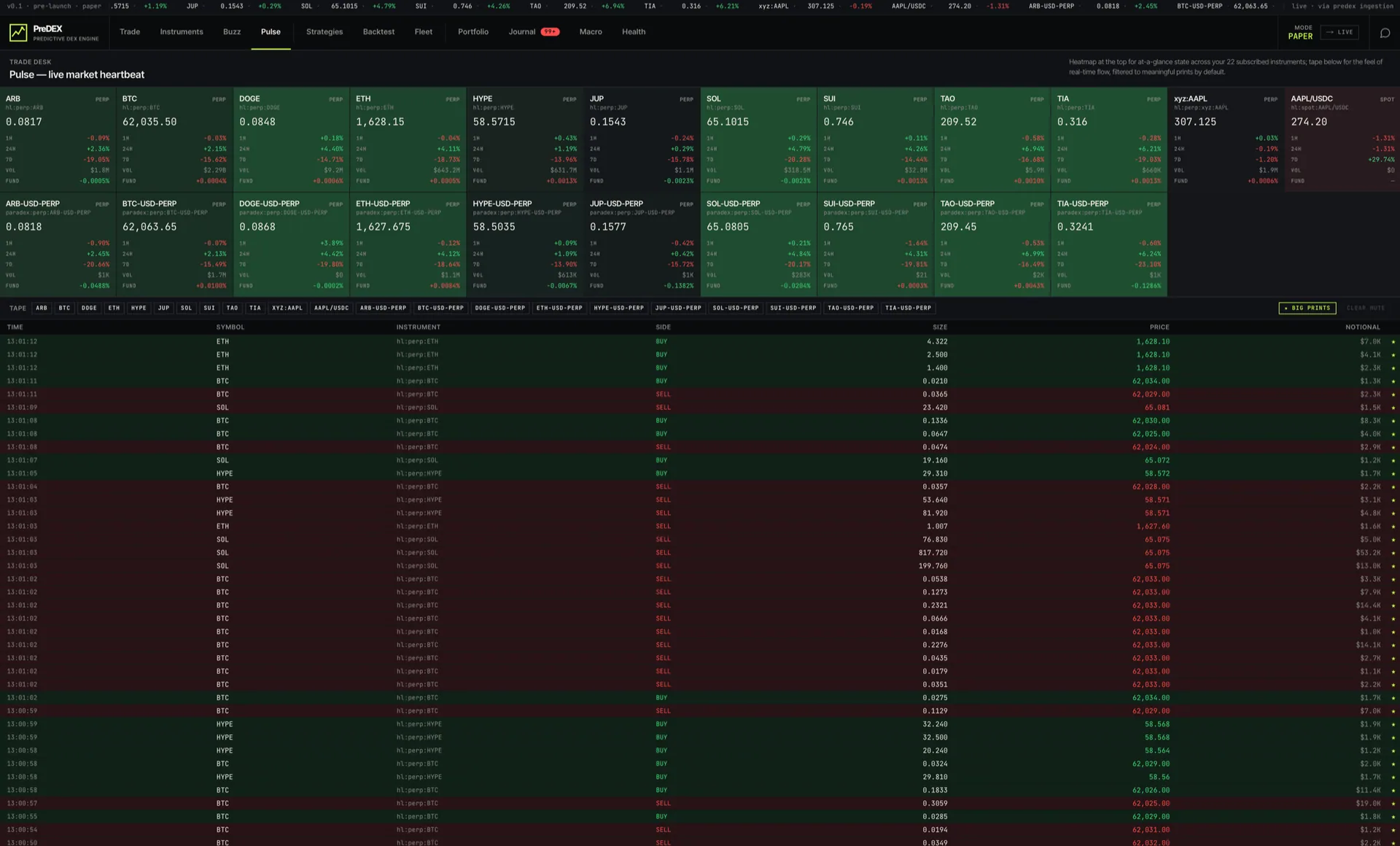Viewport: 1400px width, 846px height.
Task: Click the CLEAR MUTE button
Action: (1366, 308)
